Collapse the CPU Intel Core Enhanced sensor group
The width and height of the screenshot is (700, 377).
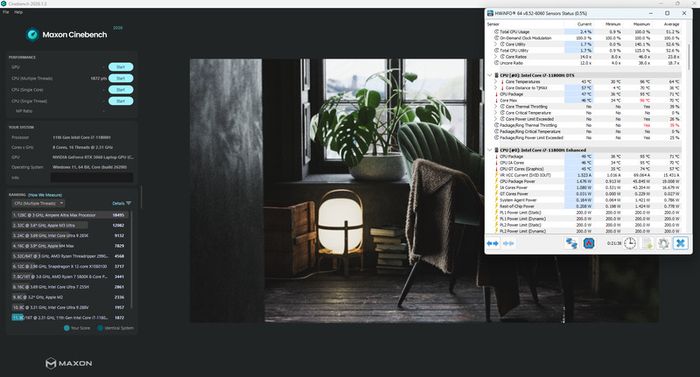[490, 150]
